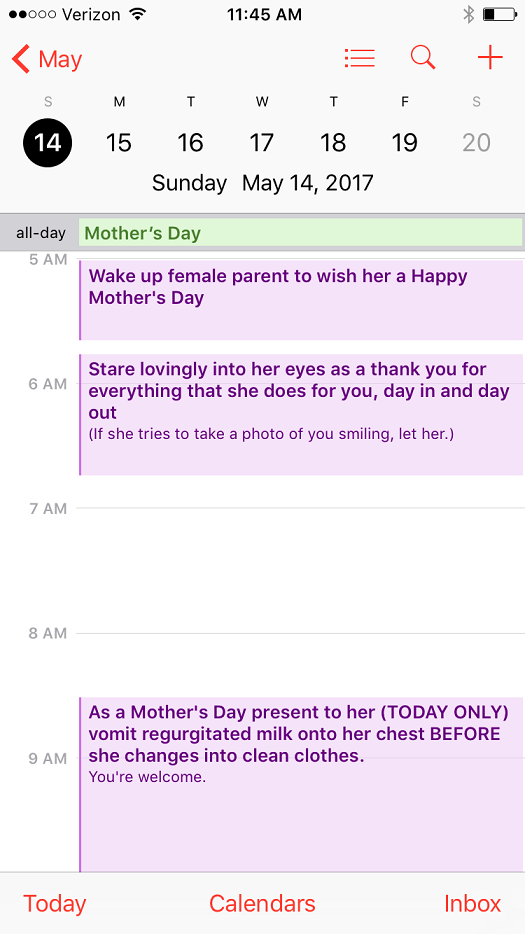Open the Inbox in bottom bar
This screenshot has height=934, width=525.
tap(473, 904)
